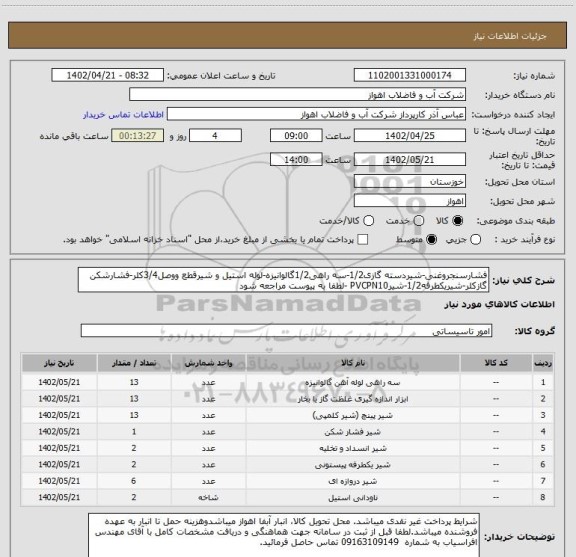Click the remaining time field 00:13:27
Screen dimensions: 576x557
click(138, 136)
